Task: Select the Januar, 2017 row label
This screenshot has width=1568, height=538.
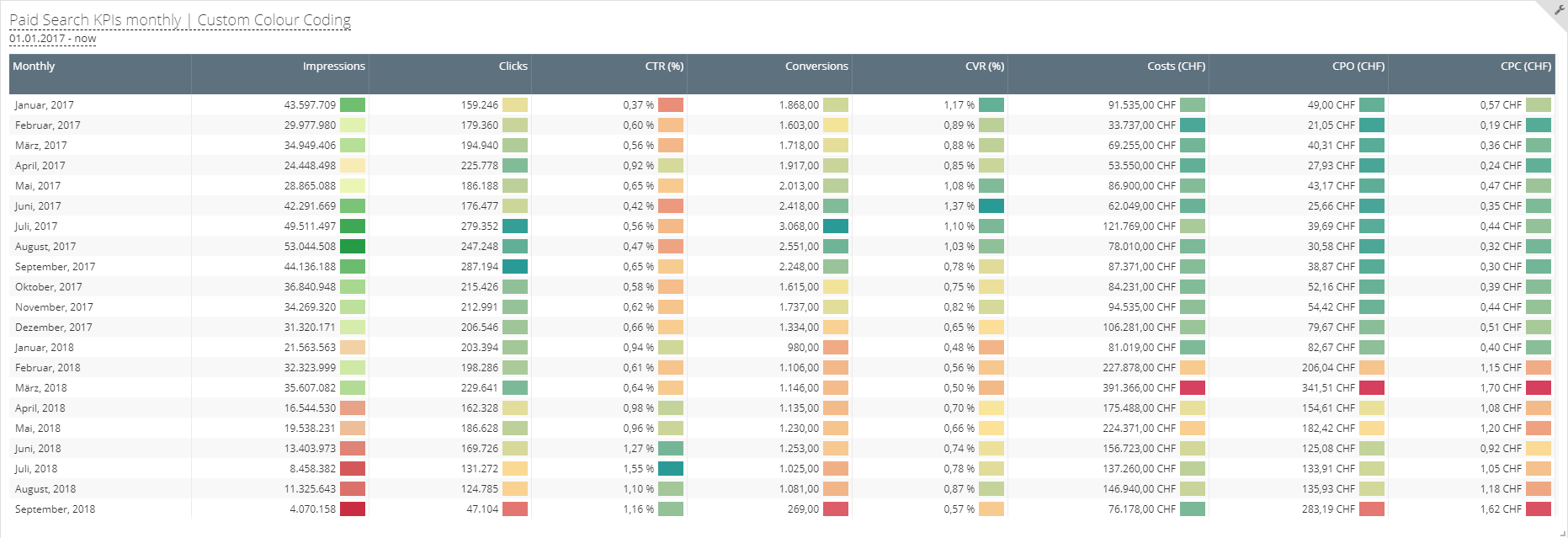Action: pos(45,105)
